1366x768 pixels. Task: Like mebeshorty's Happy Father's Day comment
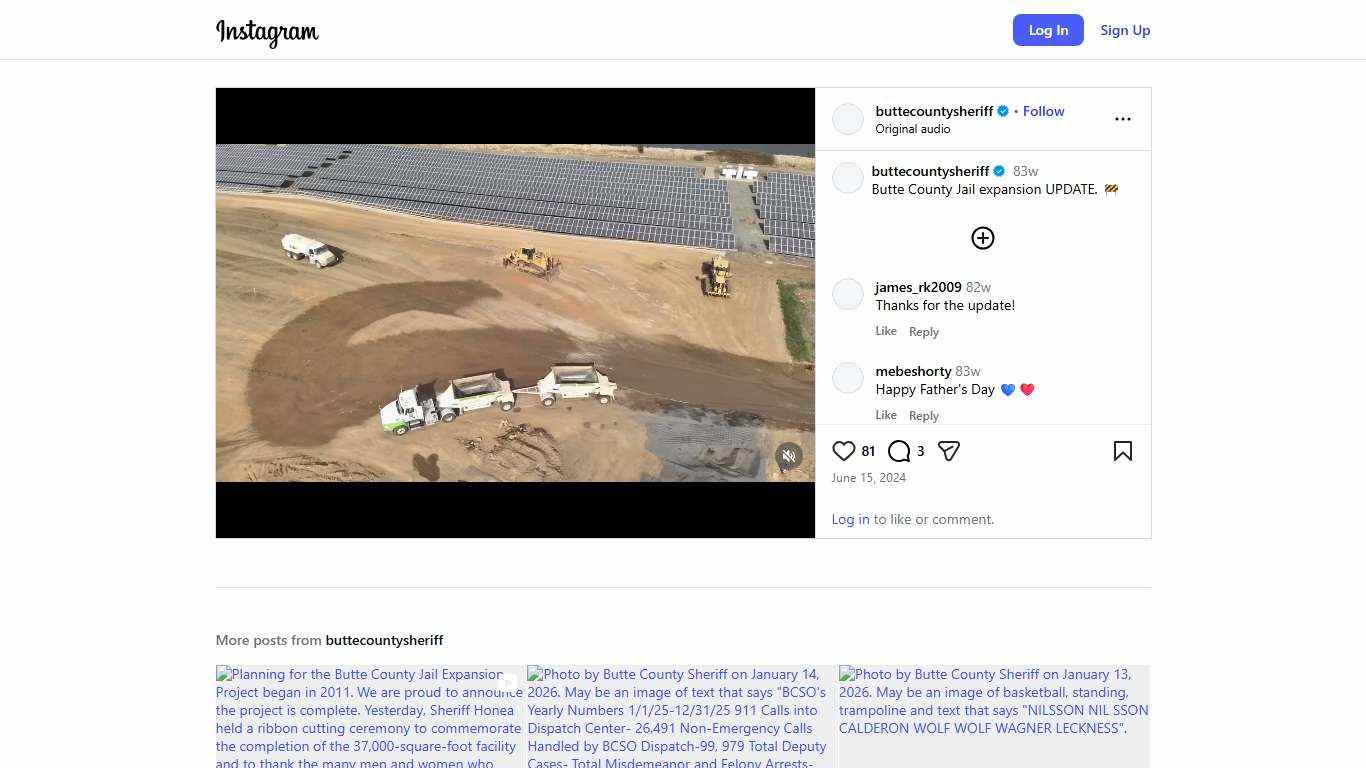click(885, 415)
